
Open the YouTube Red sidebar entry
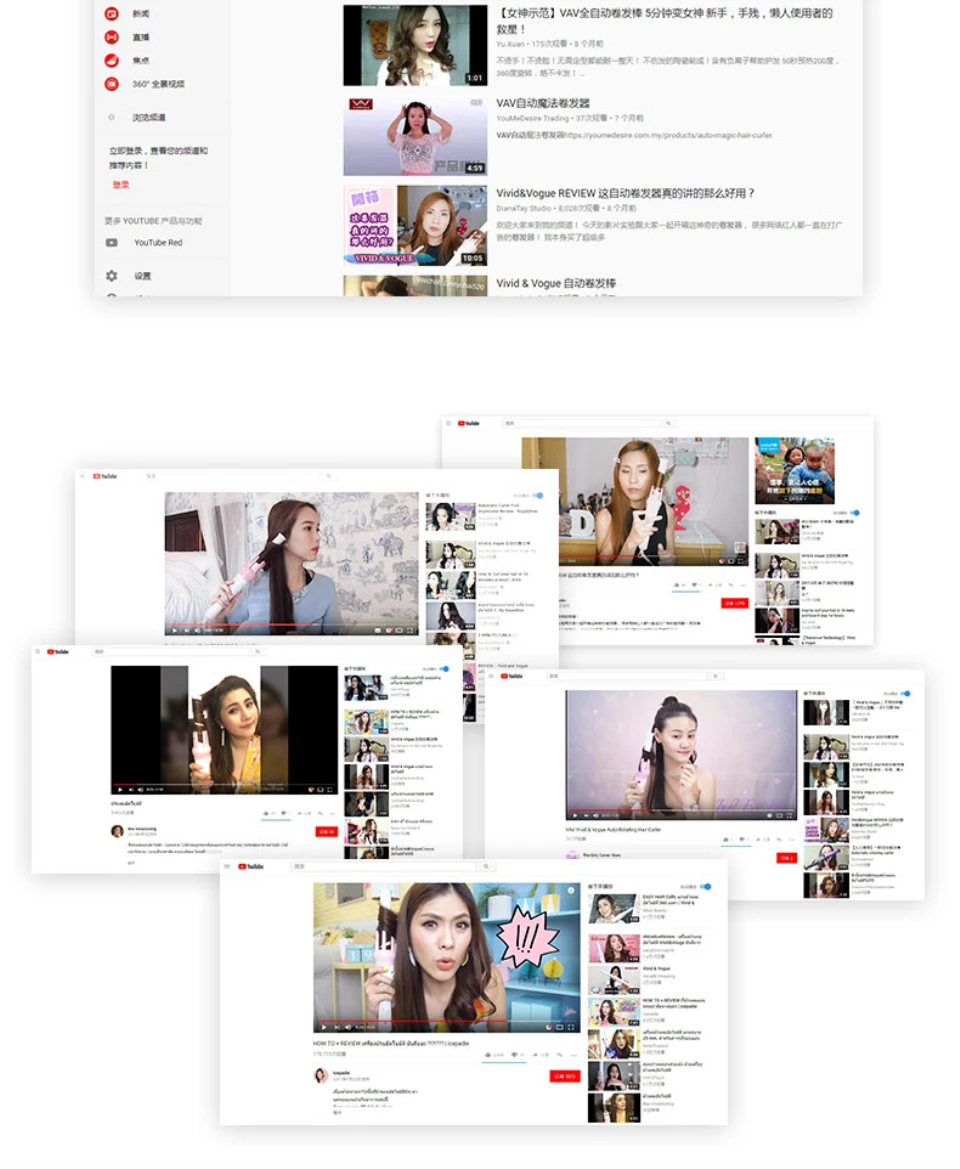[158, 242]
